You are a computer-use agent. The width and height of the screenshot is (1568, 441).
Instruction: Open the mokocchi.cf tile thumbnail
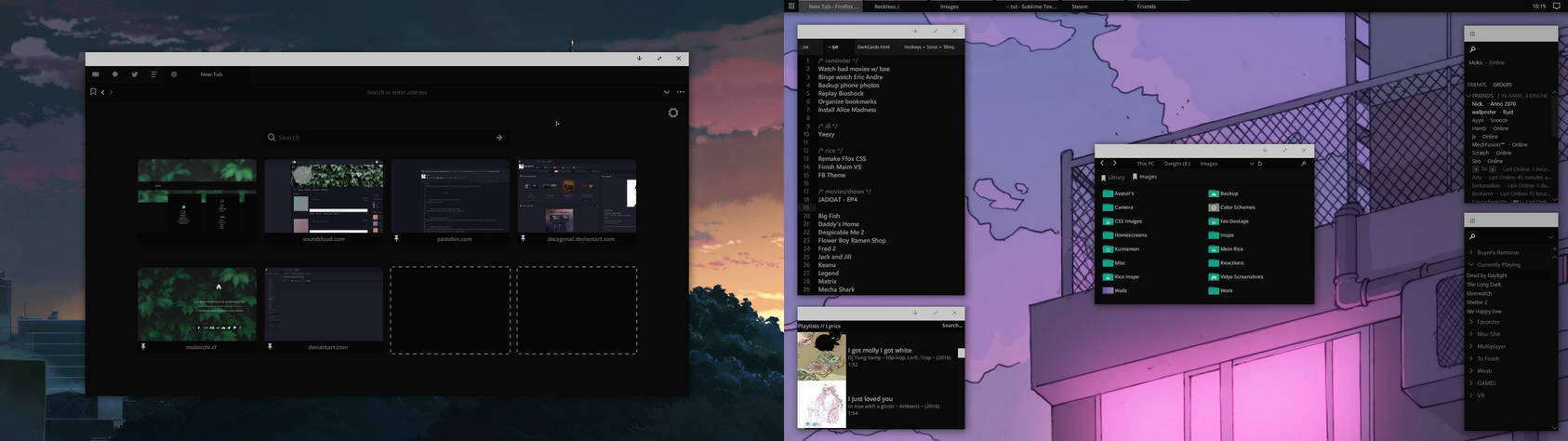pyautogui.click(x=197, y=304)
